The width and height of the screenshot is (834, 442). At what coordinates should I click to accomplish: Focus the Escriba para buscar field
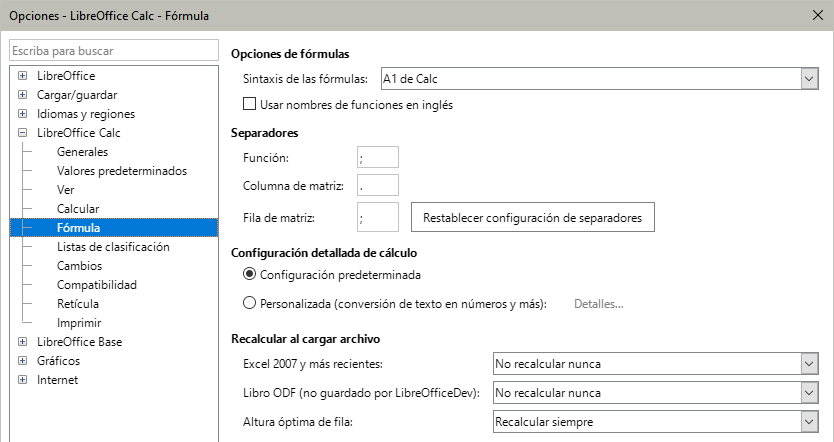(x=114, y=51)
